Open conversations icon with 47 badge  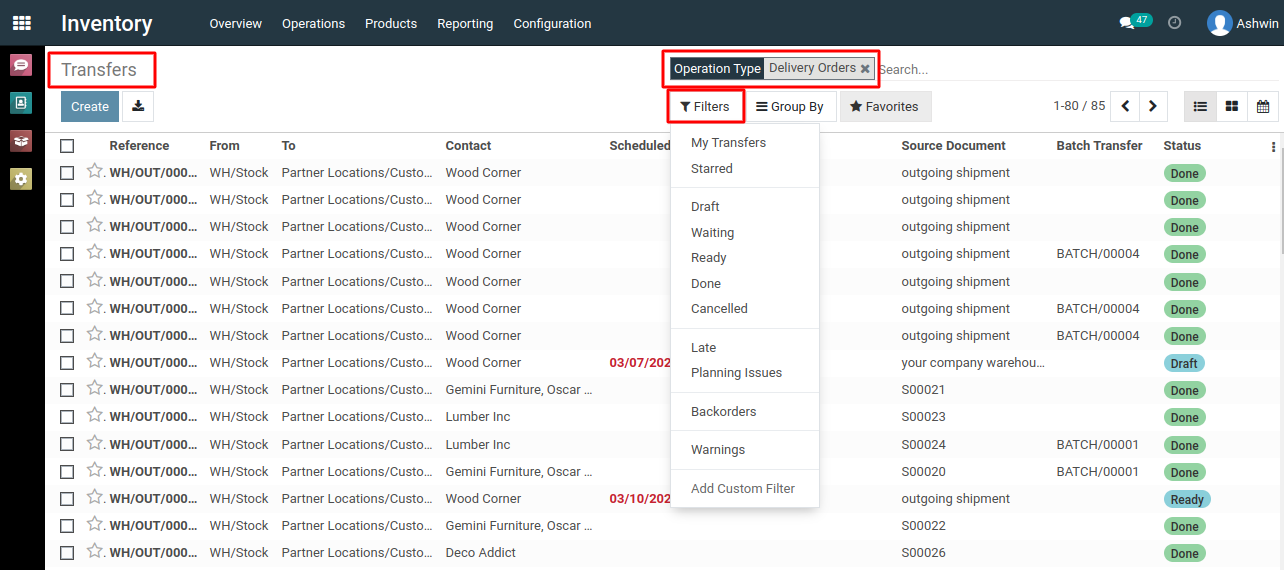(x=1135, y=22)
